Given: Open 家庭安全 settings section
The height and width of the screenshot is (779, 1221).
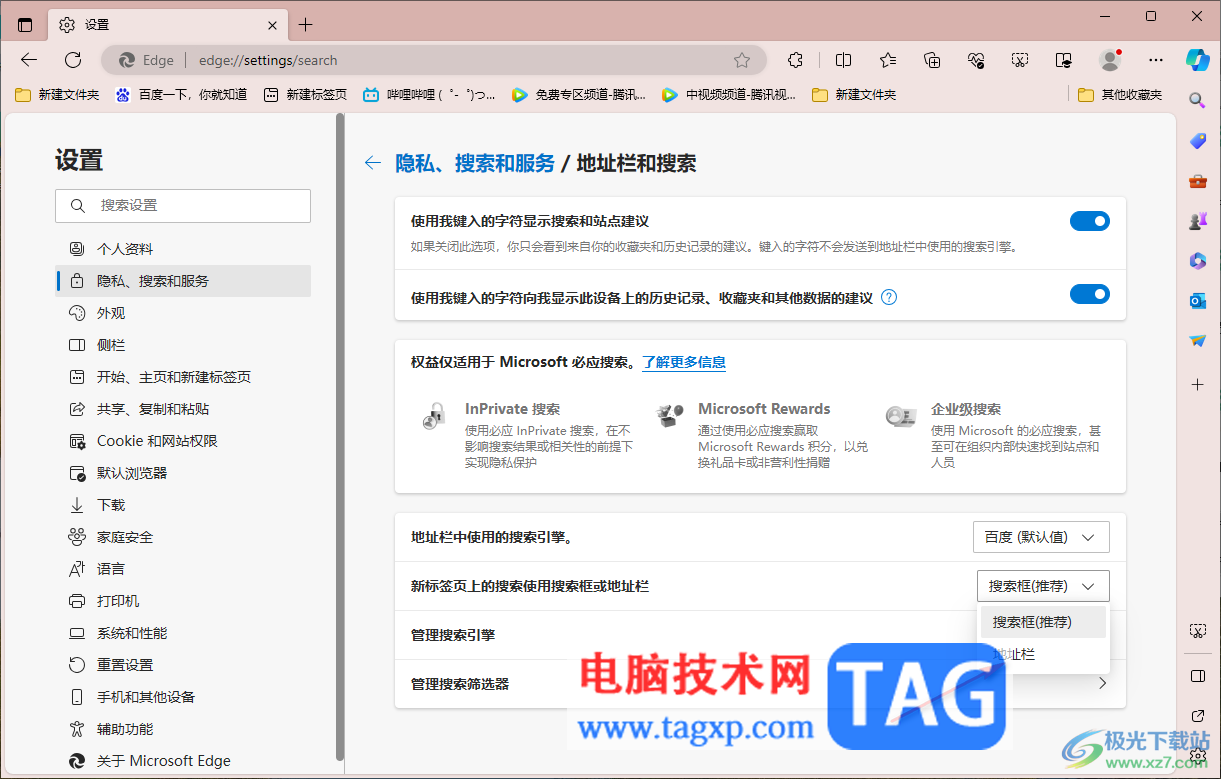Looking at the screenshot, I should [183, 537].
